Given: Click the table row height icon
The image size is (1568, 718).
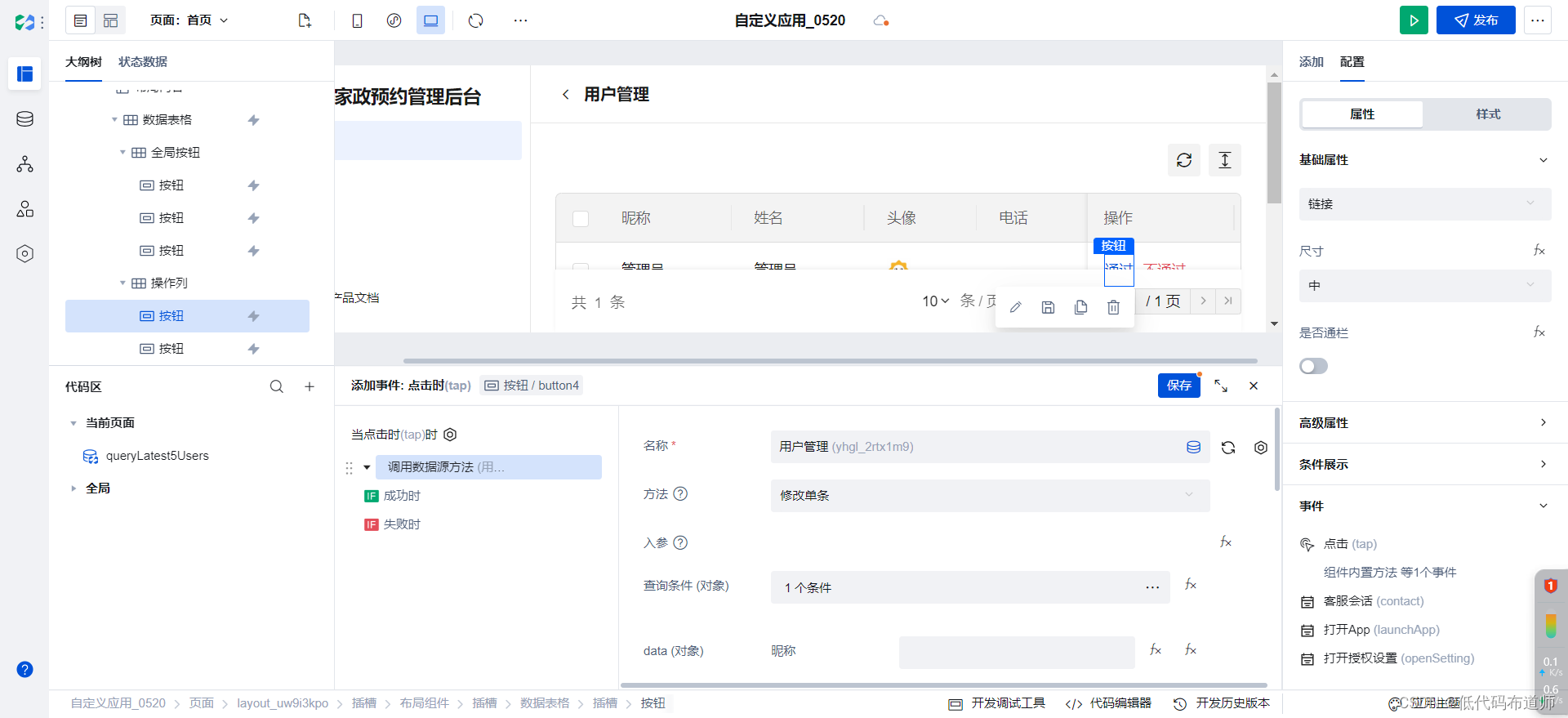Looking at the screenshot, I should click(x=1225, y=160).
